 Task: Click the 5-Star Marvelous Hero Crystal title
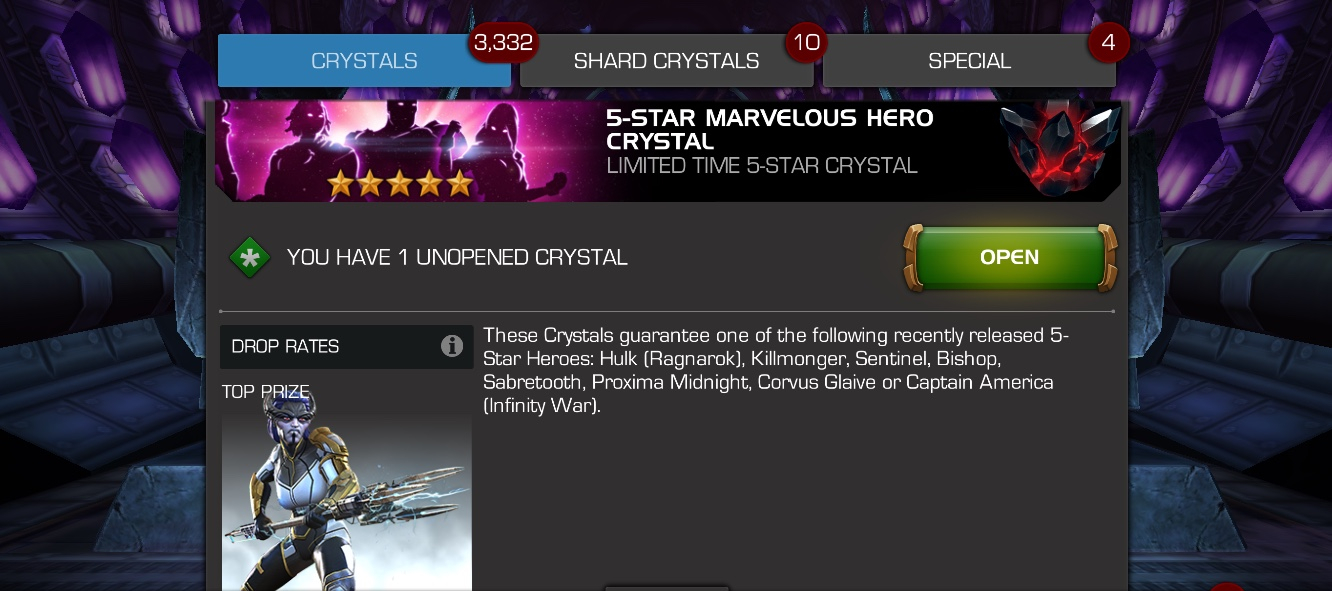coord(770,130)
